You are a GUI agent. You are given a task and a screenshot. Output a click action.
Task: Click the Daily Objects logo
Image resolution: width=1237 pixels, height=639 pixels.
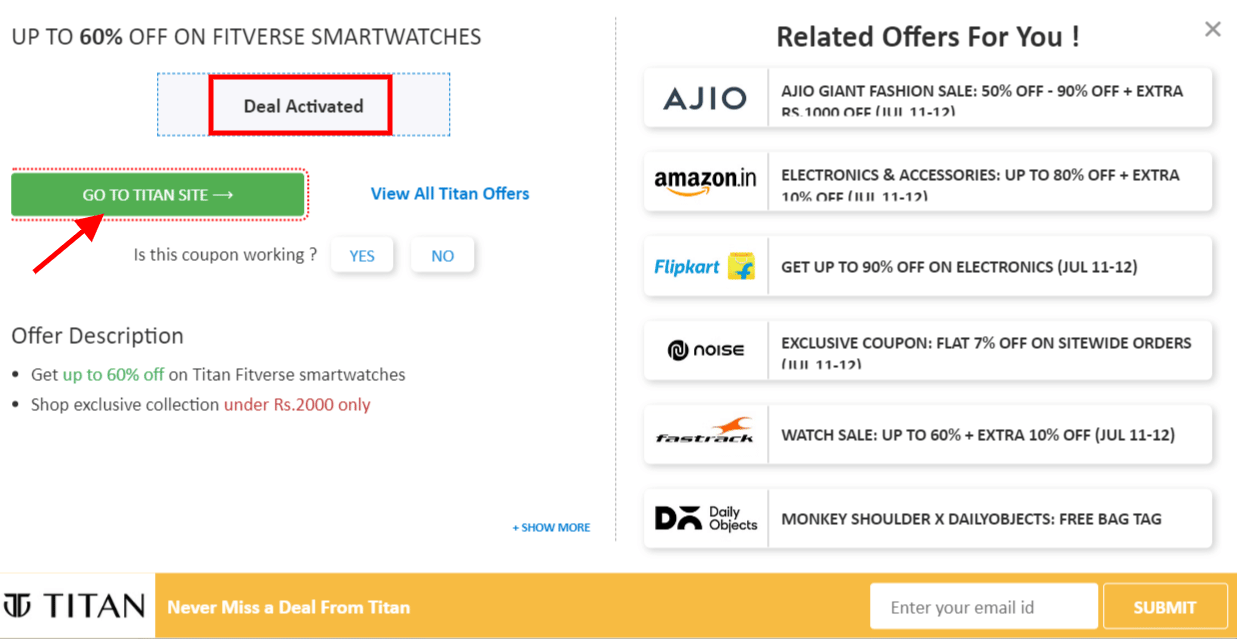(705, 518)
